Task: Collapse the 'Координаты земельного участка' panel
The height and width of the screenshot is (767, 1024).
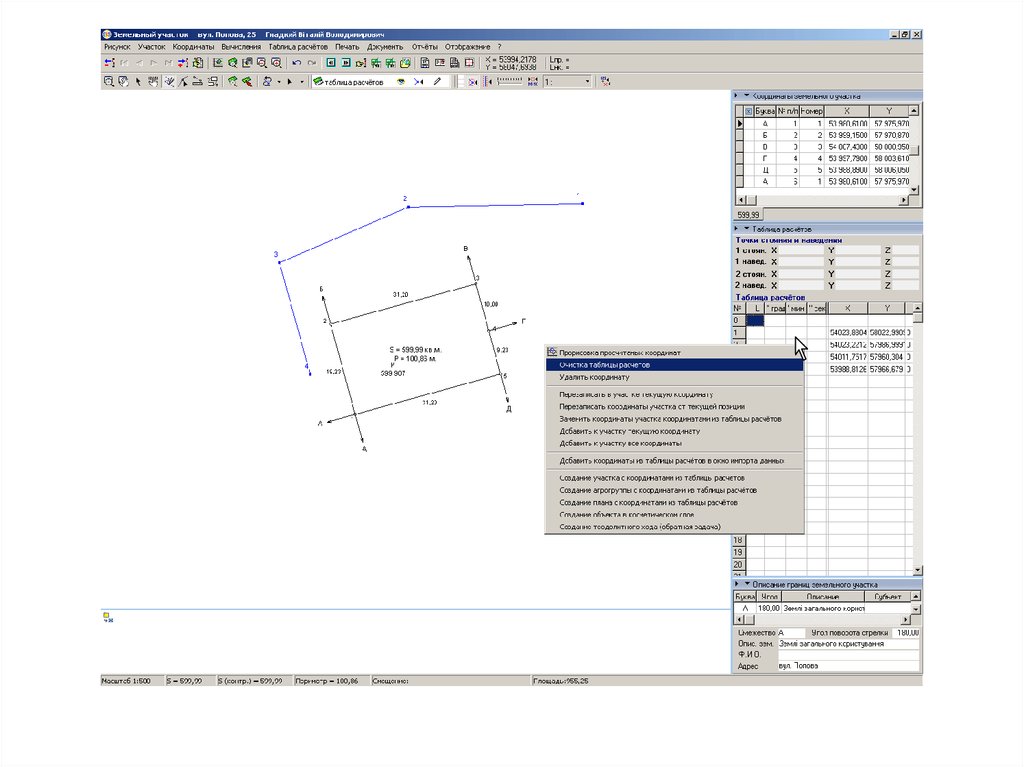Action: click(746, 95)
